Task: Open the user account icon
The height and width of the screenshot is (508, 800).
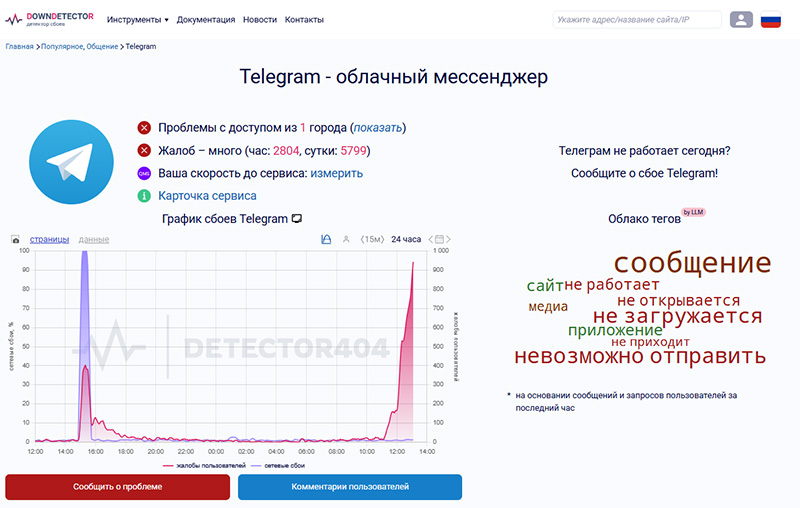Action: pyautogui.click(x=741, y=19)
